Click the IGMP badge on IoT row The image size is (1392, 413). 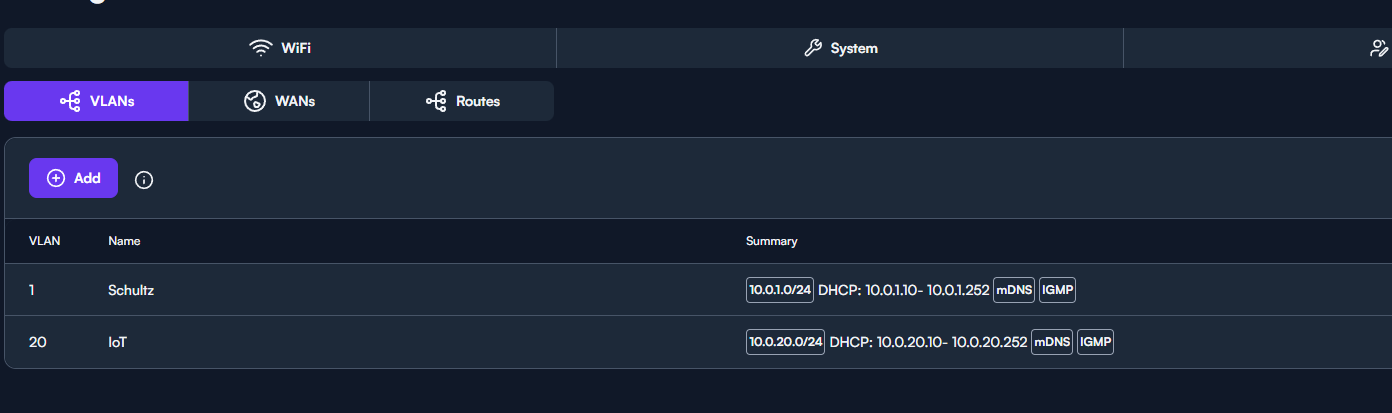click(1095, 342)
